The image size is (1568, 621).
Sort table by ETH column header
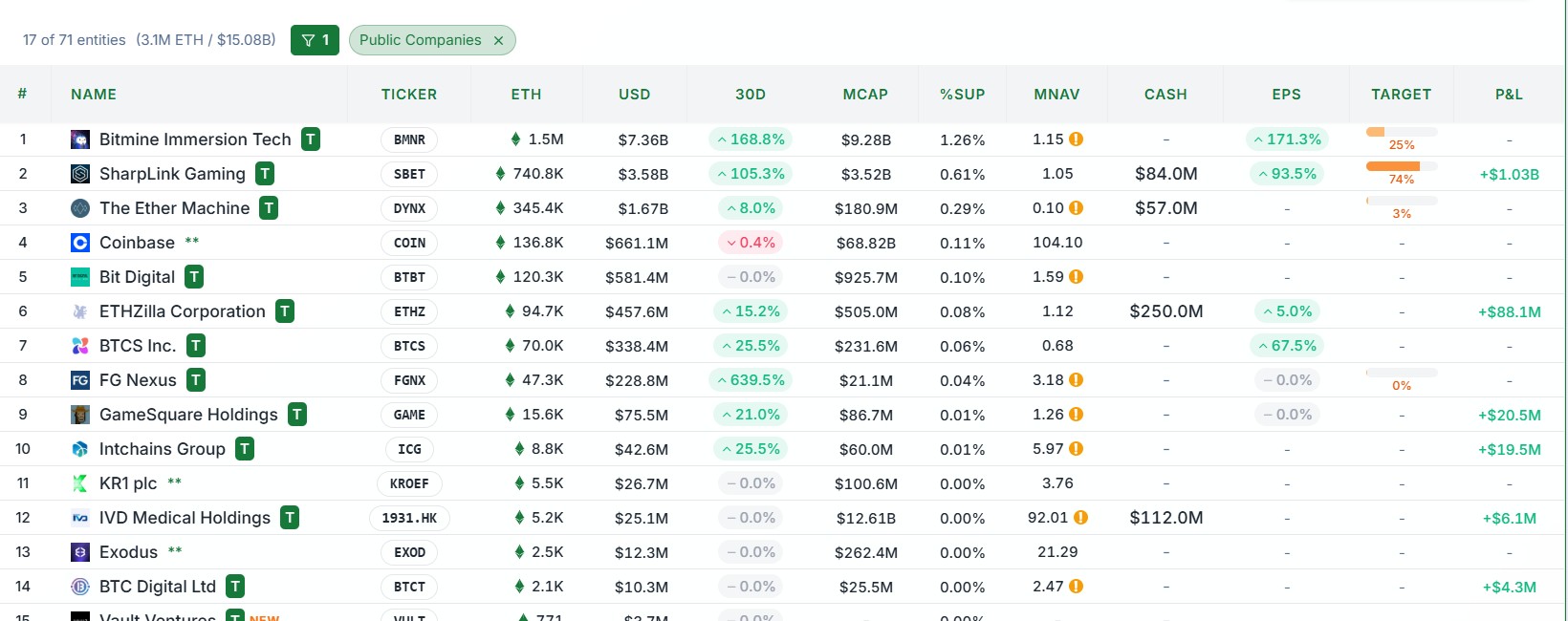(x=526, y=95)
